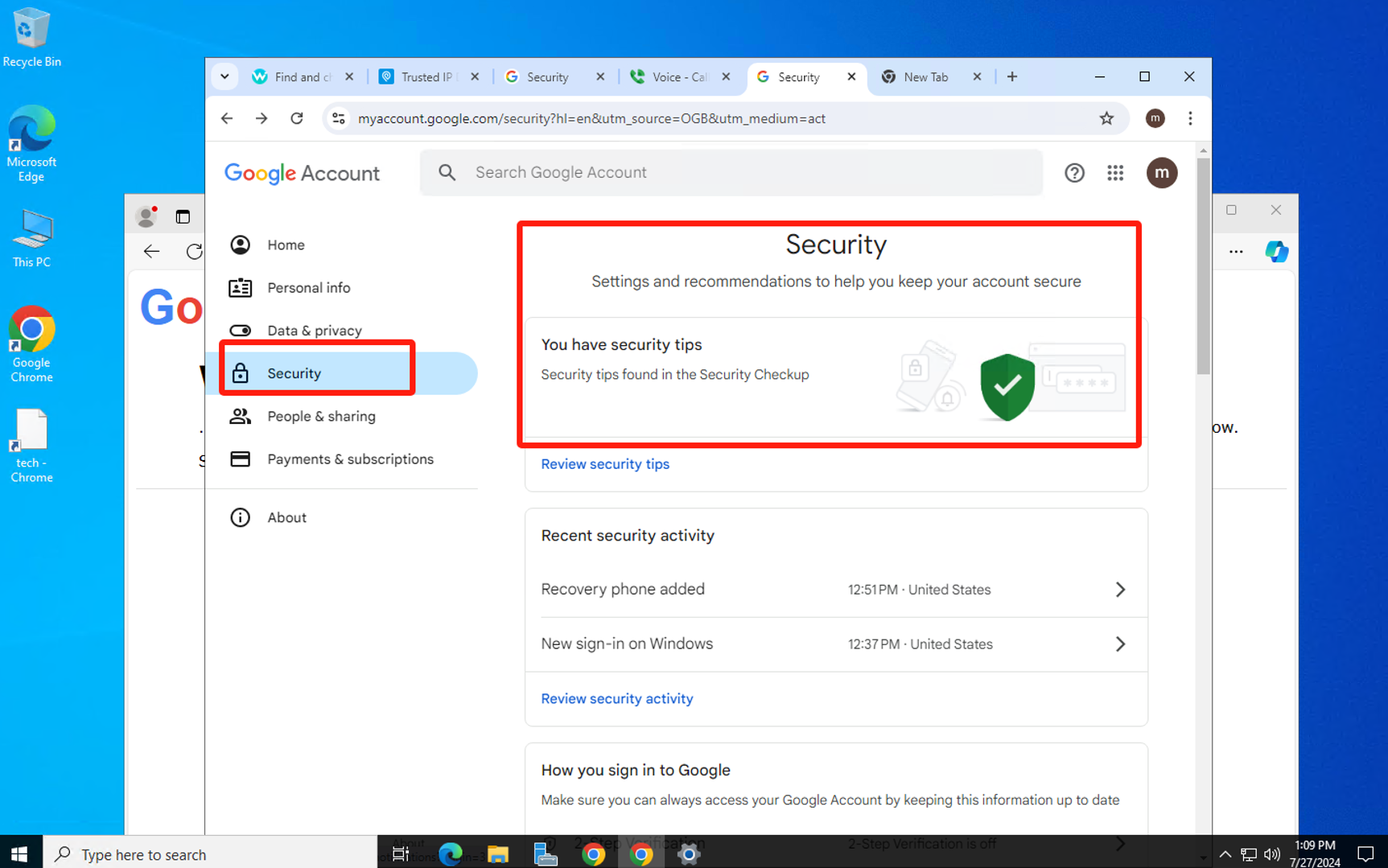Click the You have security tips heading
Screen dimensions: 1388x868
tap(621, 344)
